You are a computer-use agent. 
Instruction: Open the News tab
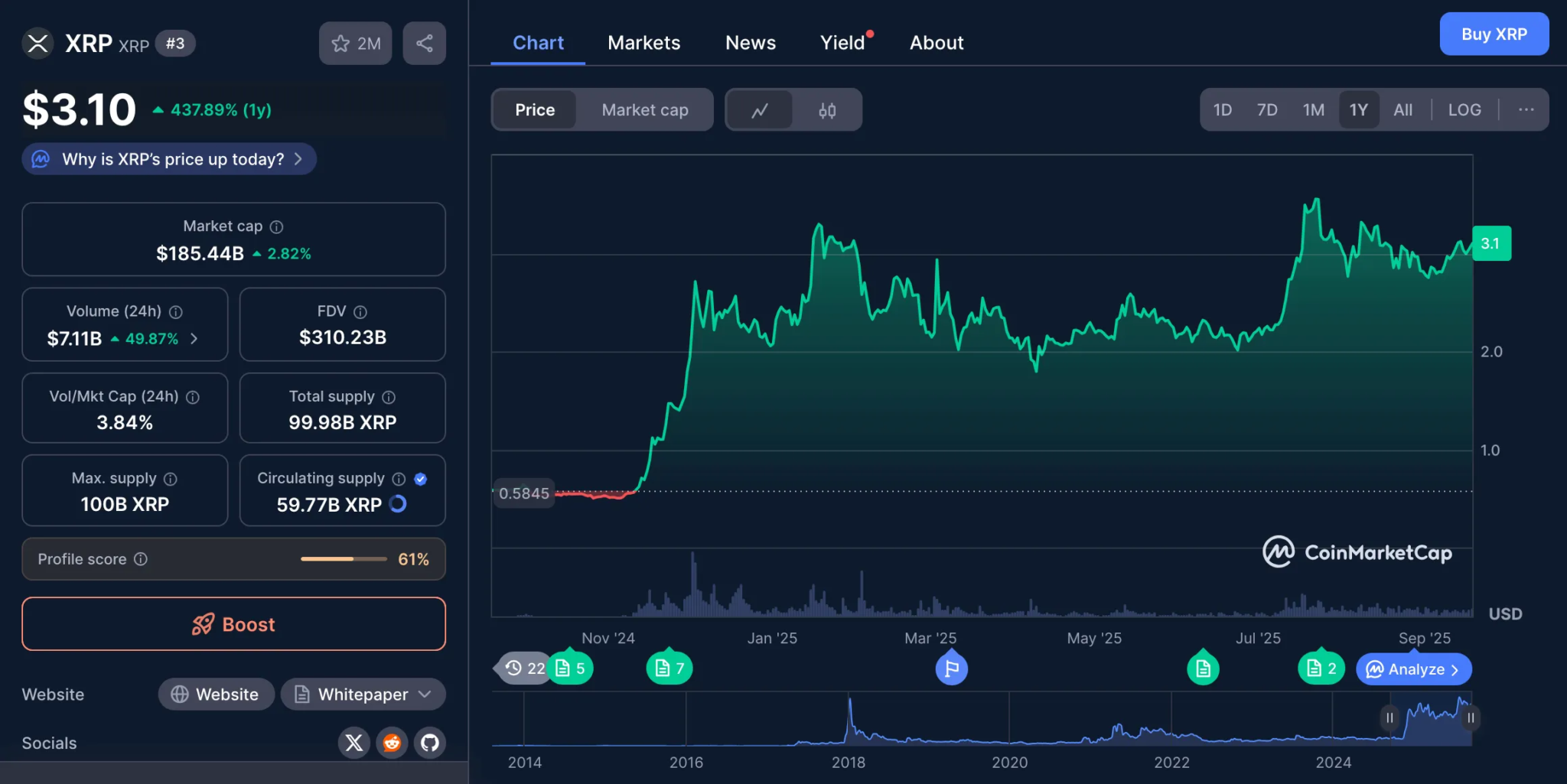click(751, 43)
